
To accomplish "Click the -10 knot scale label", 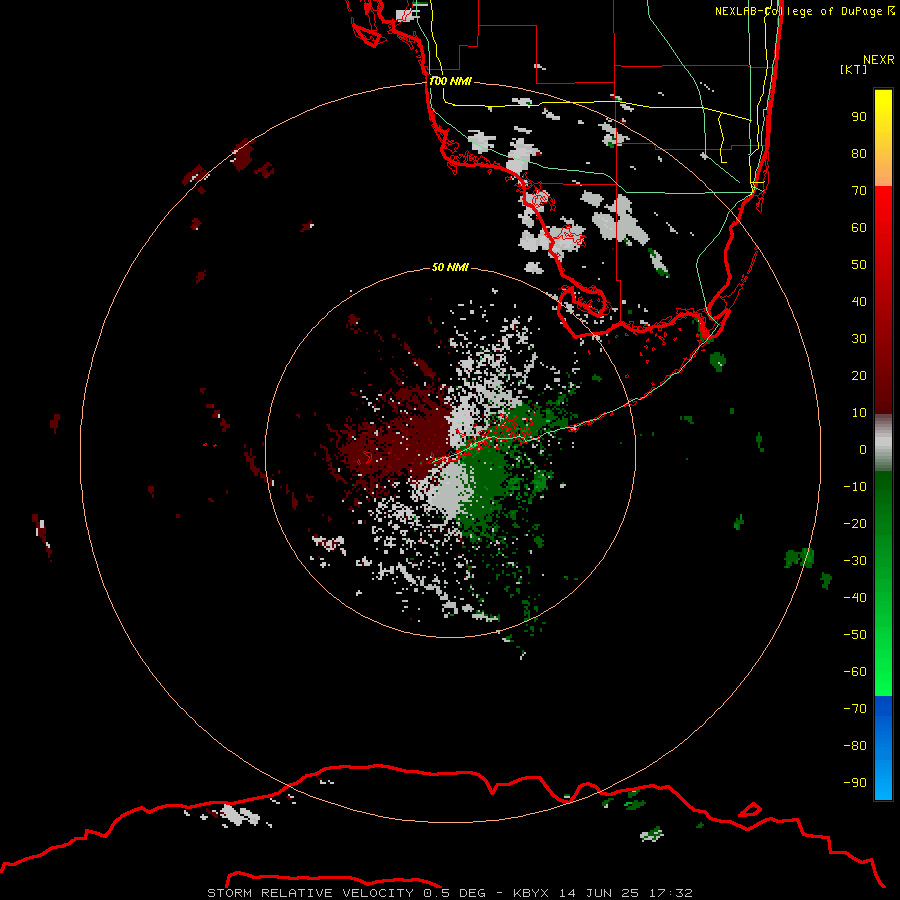I will click(x=855, y=487).
